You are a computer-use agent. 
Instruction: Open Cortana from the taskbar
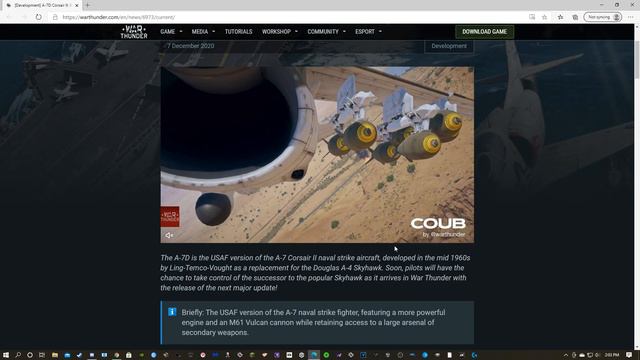click(30, 355)
